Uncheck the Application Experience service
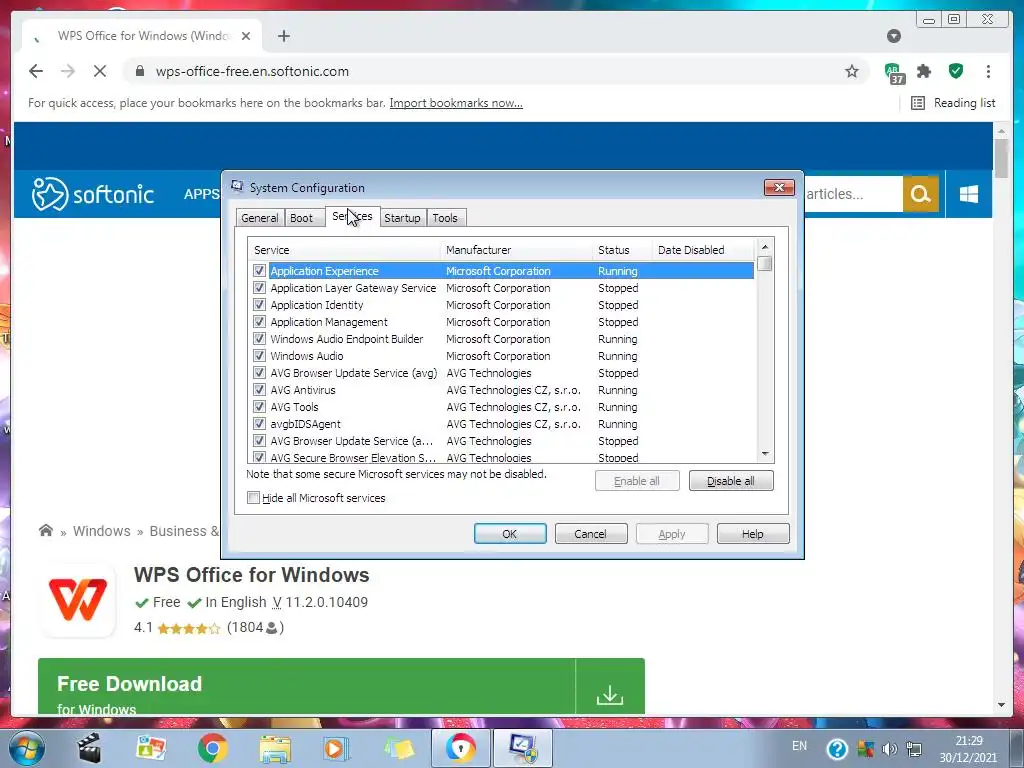1024x768 pixels. pos(259,270)
